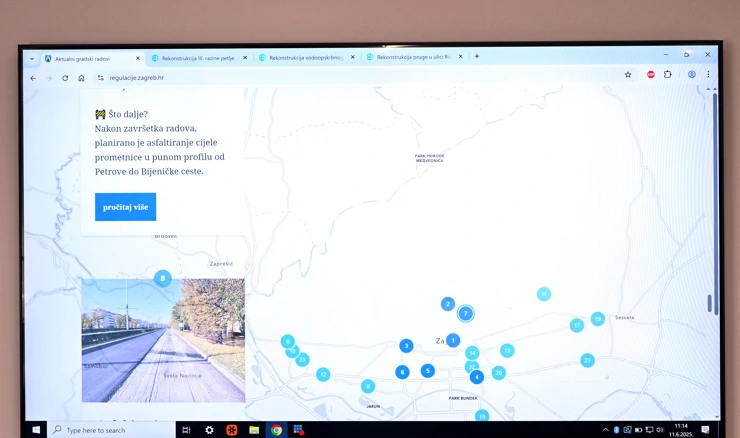Screen dimensions: 740x438
Task: Select map marker number 6
Action: (403, 372)
